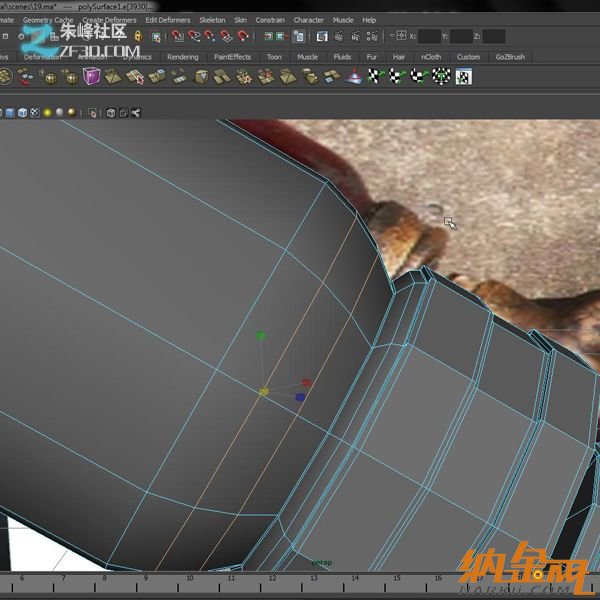Image resolution: width=600 pixels, height=600 pixels.
Task: Open the GoZBrush shelf tab
Action: point(509,57)
